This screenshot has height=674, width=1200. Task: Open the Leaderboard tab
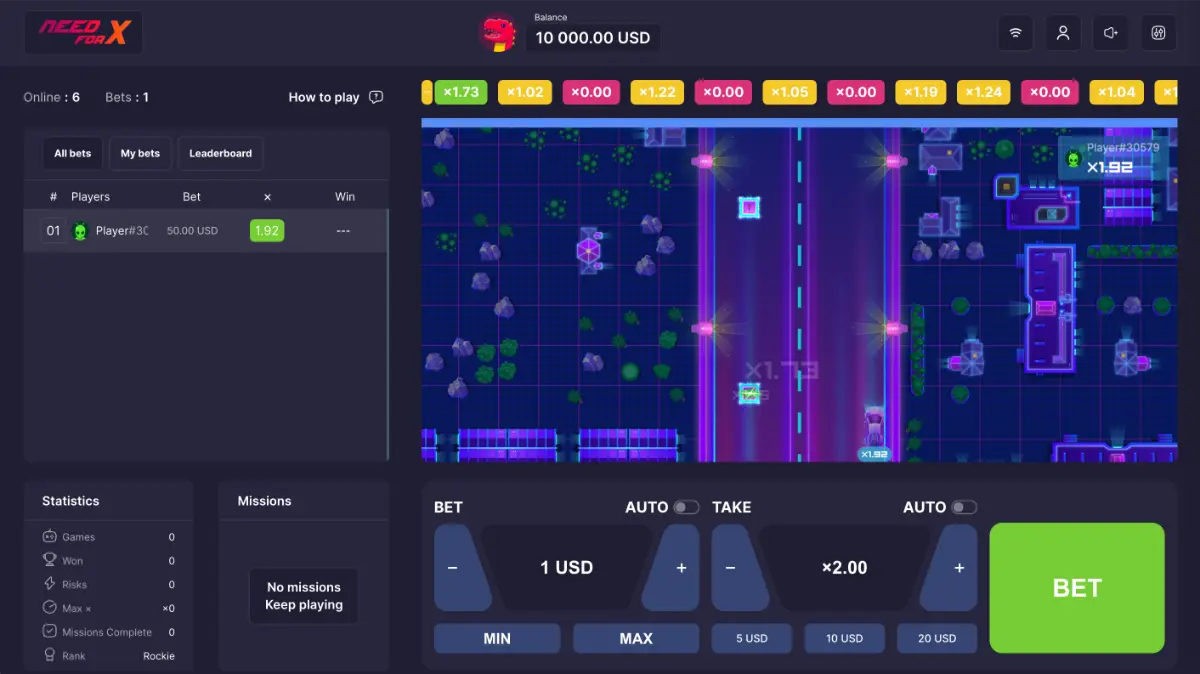[x=220, y=153]
